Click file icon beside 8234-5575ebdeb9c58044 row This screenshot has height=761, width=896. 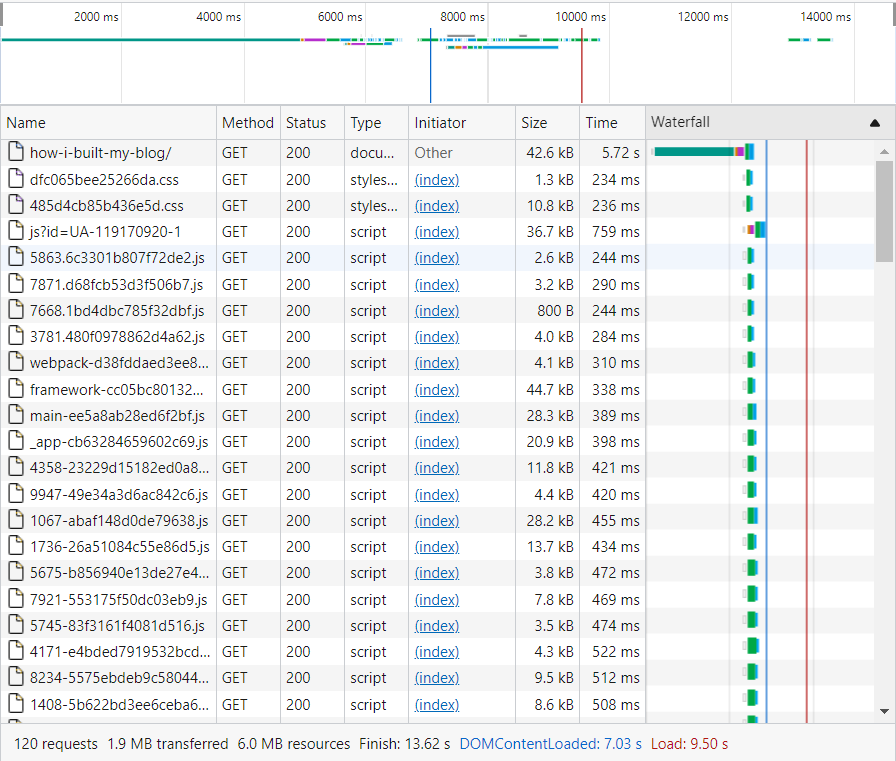16,678
